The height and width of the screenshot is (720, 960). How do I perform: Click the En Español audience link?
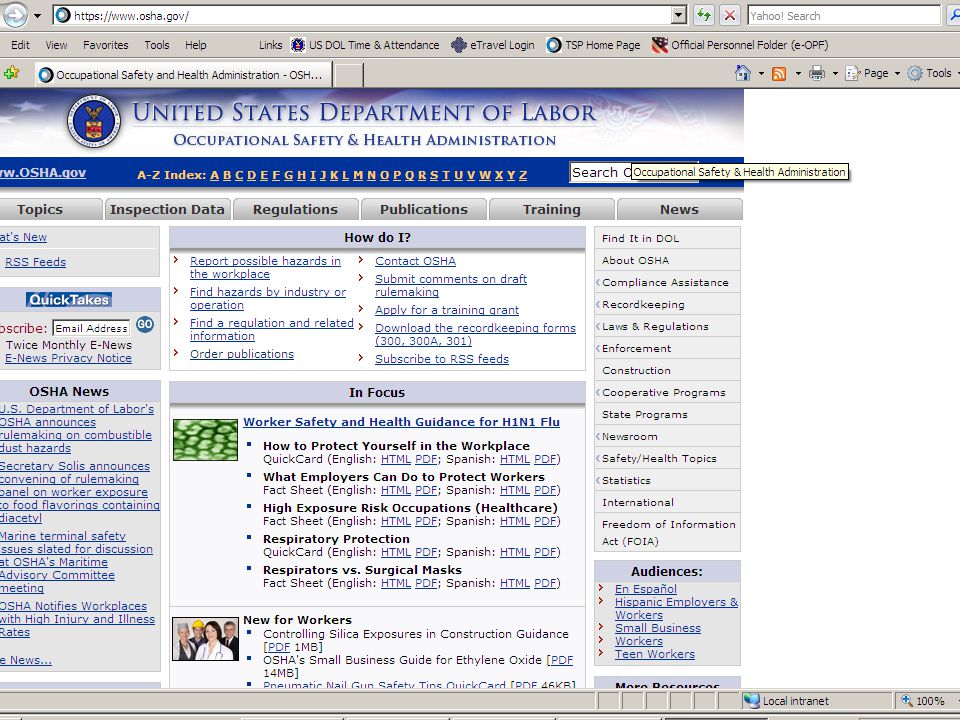[x=646, y=589]
